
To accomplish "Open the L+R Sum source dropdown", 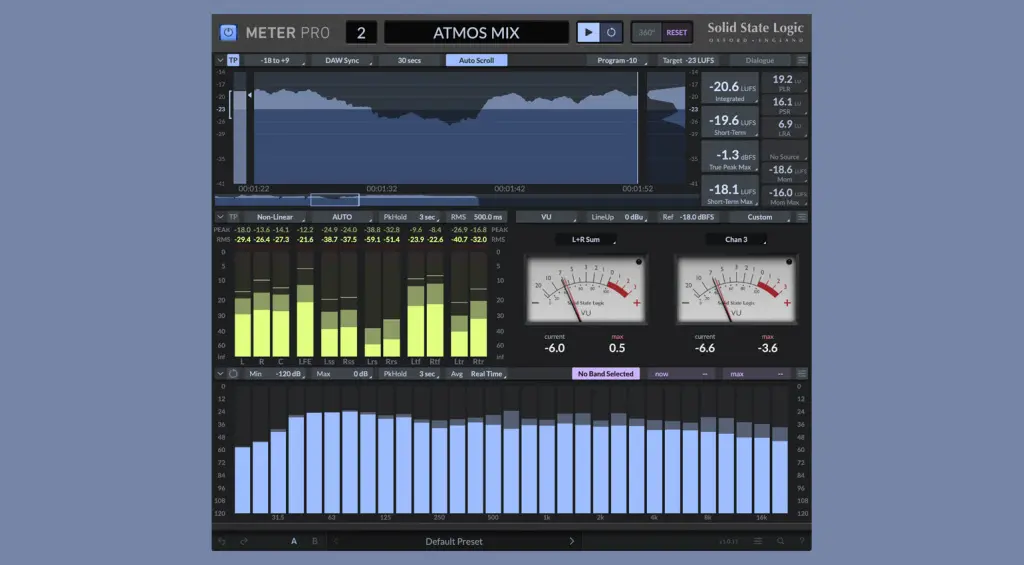I will 586,240.
